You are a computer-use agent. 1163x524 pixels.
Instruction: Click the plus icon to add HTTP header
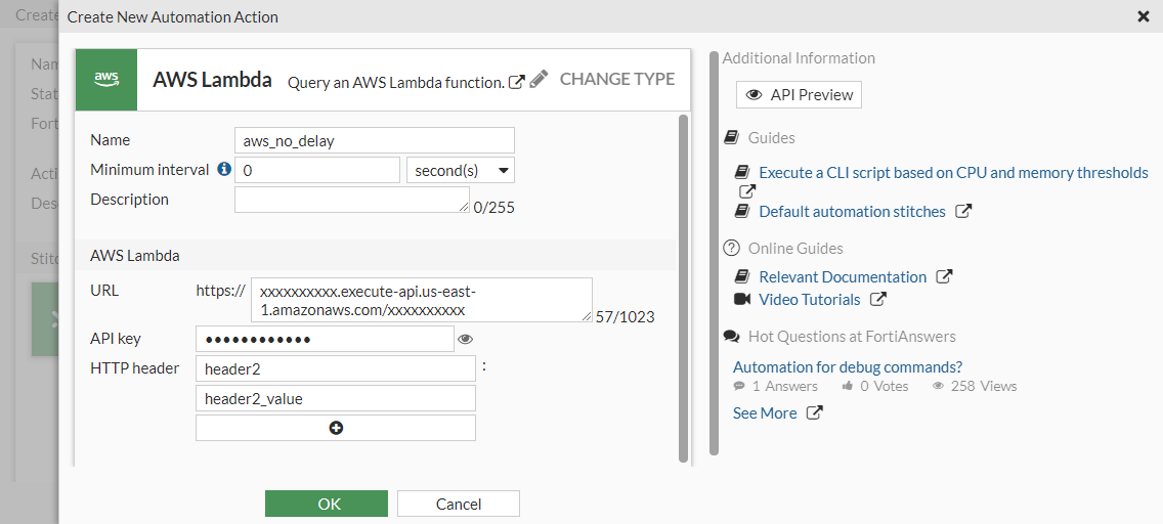336,428
